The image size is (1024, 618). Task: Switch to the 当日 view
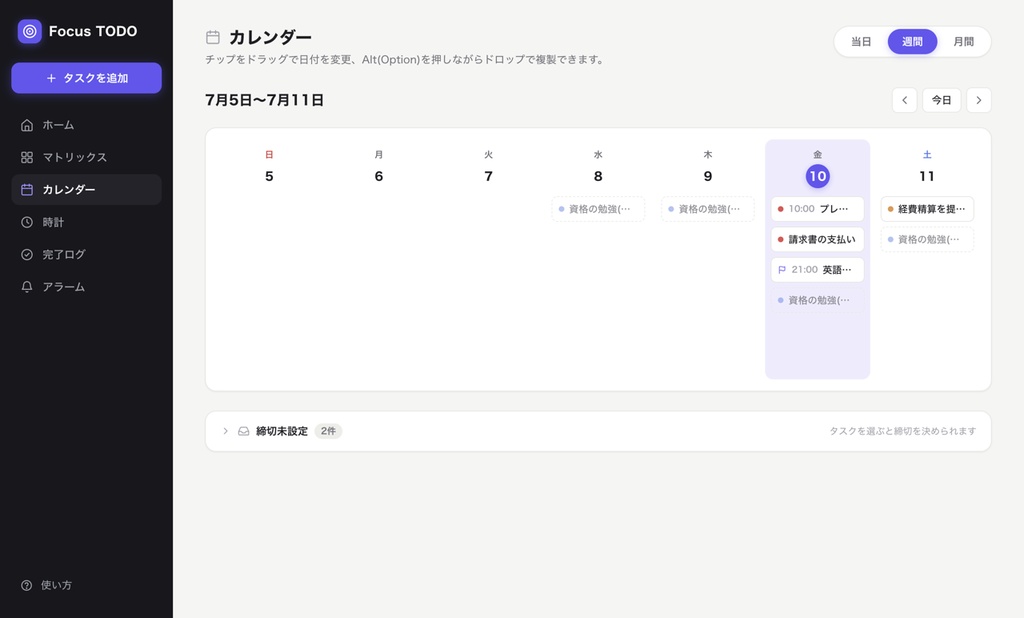click(861, 42)
